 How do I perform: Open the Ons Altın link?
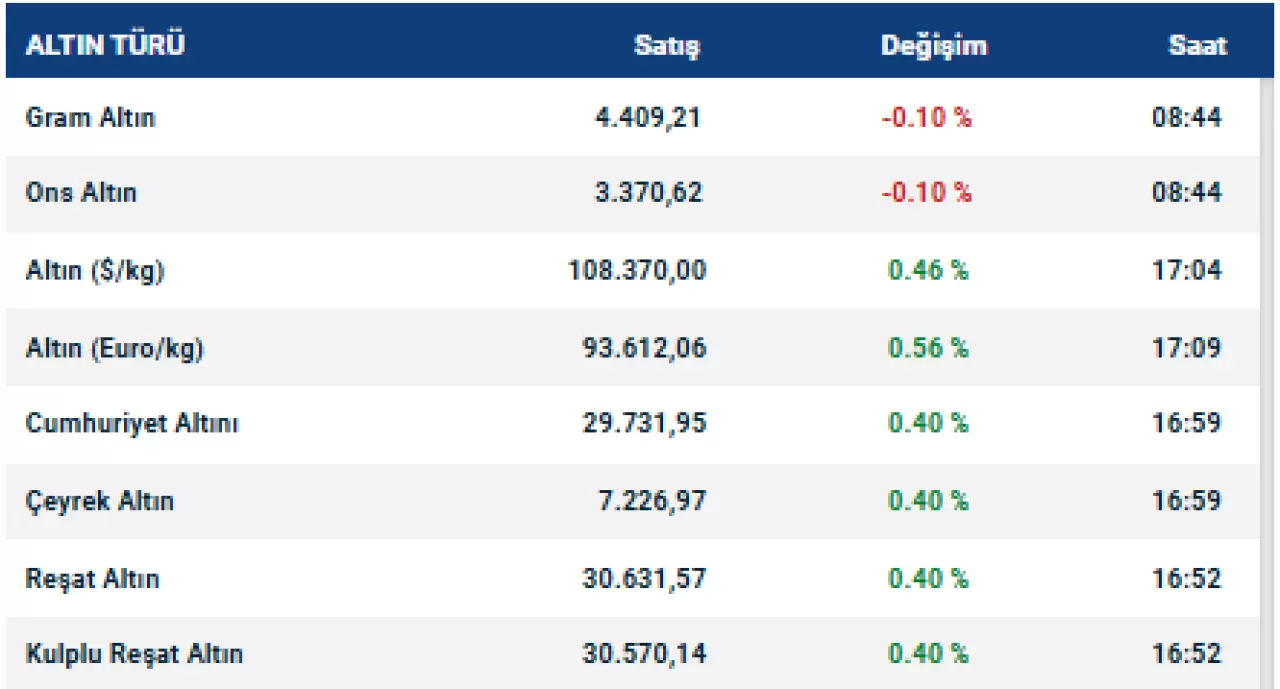pos(81,193)
